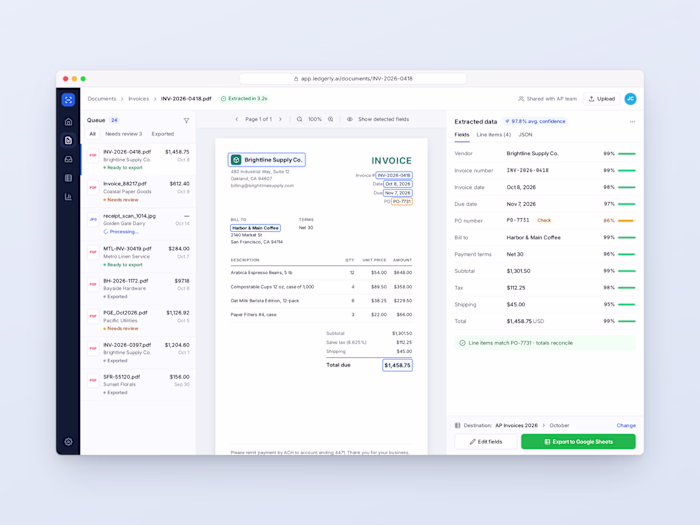Click the Due date value Nov 7, 2026
Image resolution: width=700 pixels, height=525 pixels.
(521, 204)
